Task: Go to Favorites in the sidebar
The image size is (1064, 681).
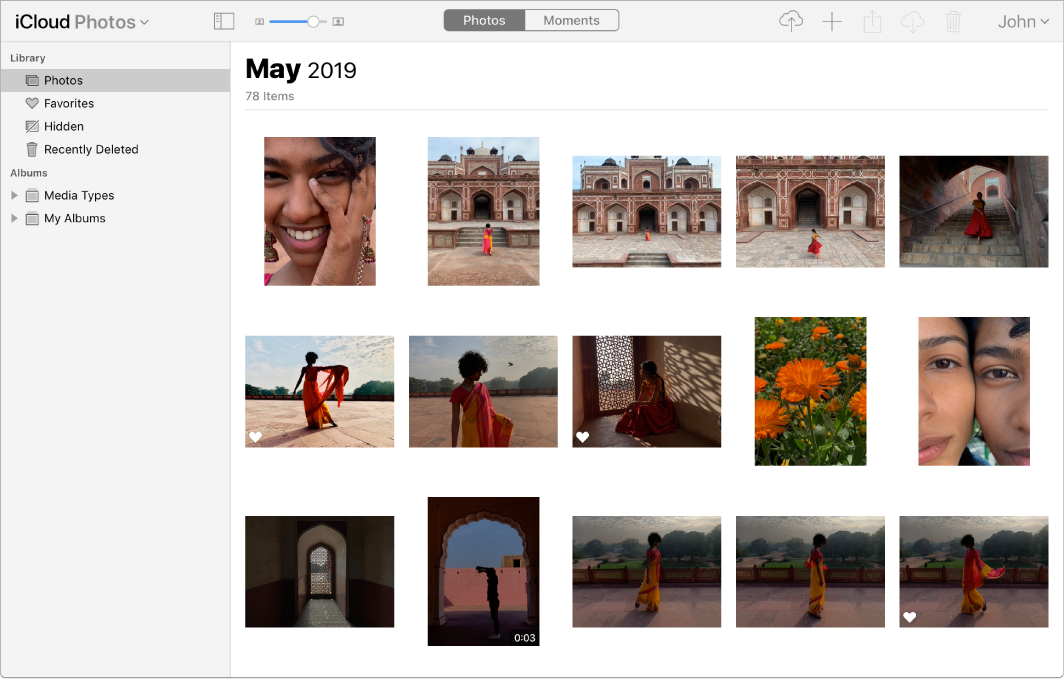Action: pyautogui.click(x=69, y=104)
